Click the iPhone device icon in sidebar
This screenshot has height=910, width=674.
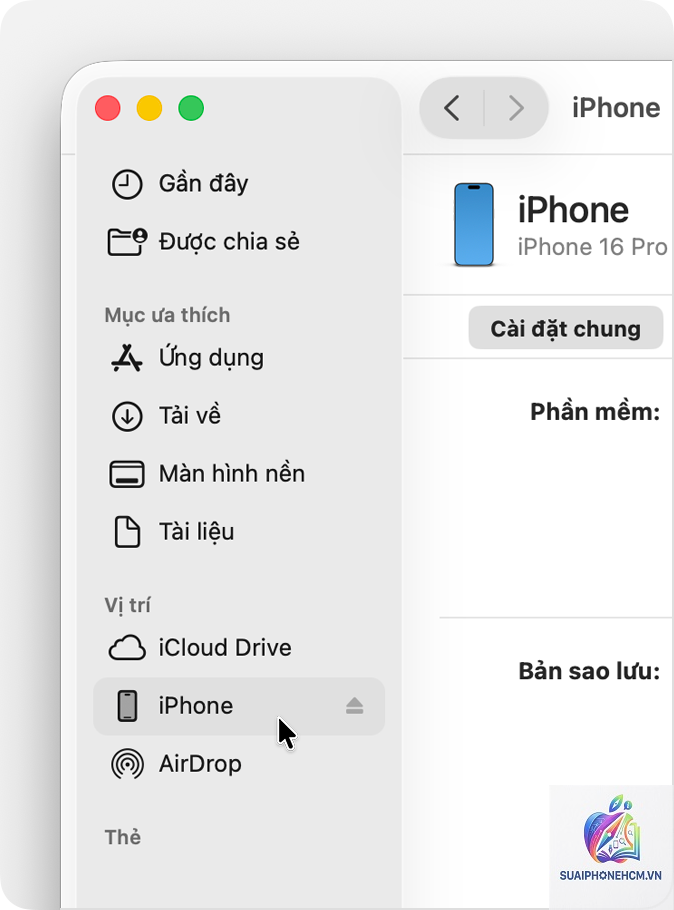[127, 706]
